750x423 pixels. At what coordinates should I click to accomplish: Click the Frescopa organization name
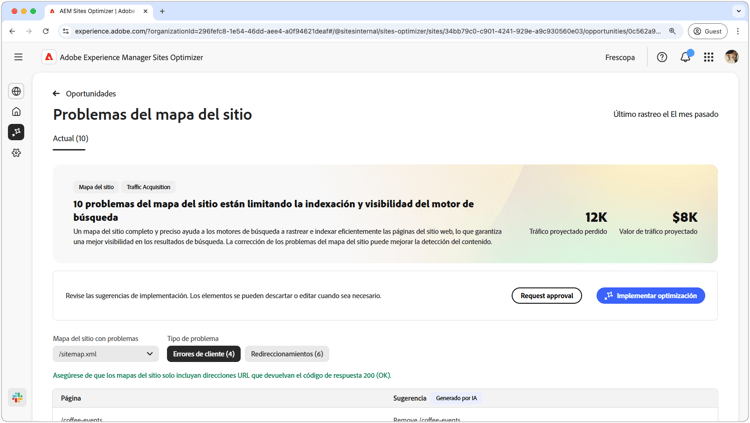point(620,57)
